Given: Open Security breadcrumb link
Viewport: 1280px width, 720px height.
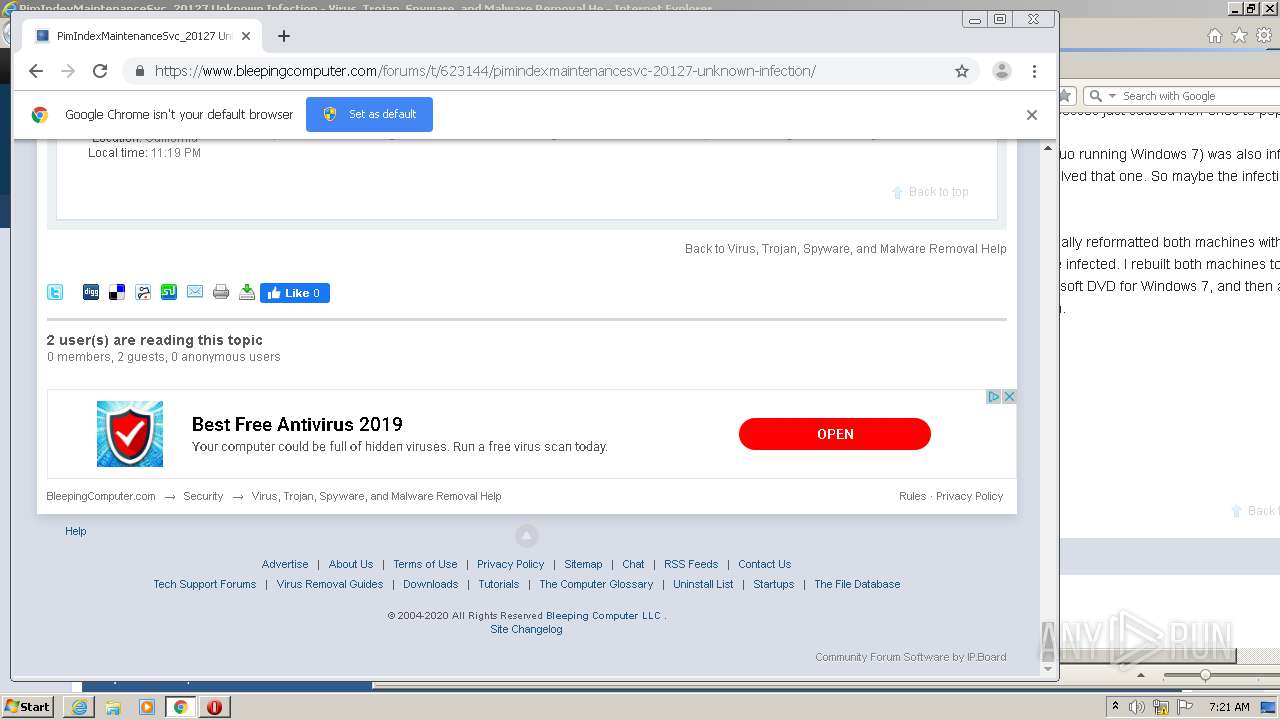Looking at the screenshot, I should coord(203,496).
